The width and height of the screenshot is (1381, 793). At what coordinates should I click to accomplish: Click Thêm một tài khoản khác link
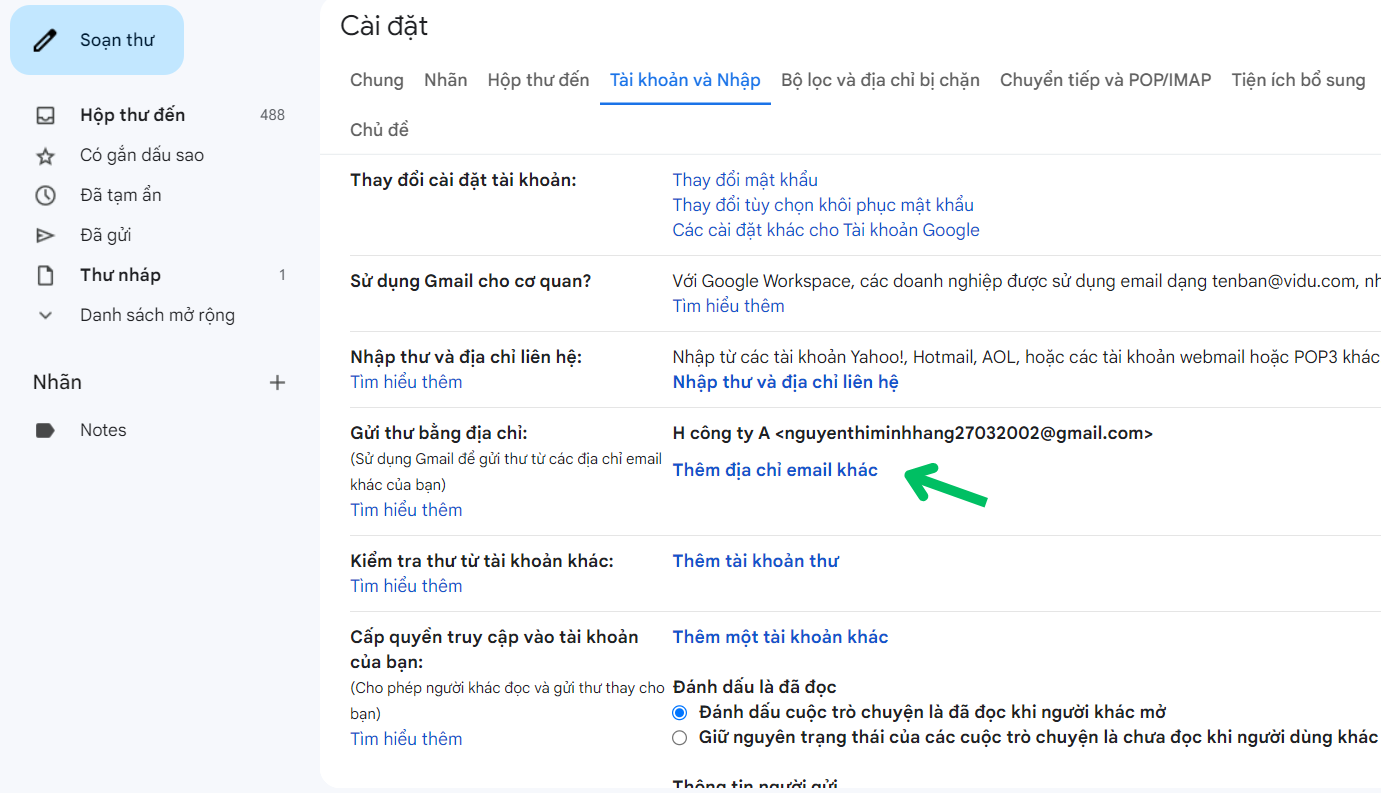(x=780, y=637)
